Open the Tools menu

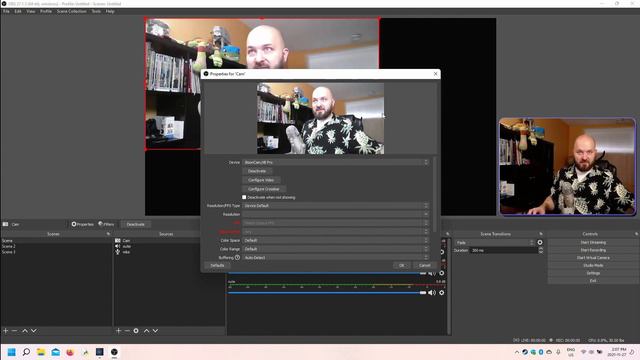point(96,11)
